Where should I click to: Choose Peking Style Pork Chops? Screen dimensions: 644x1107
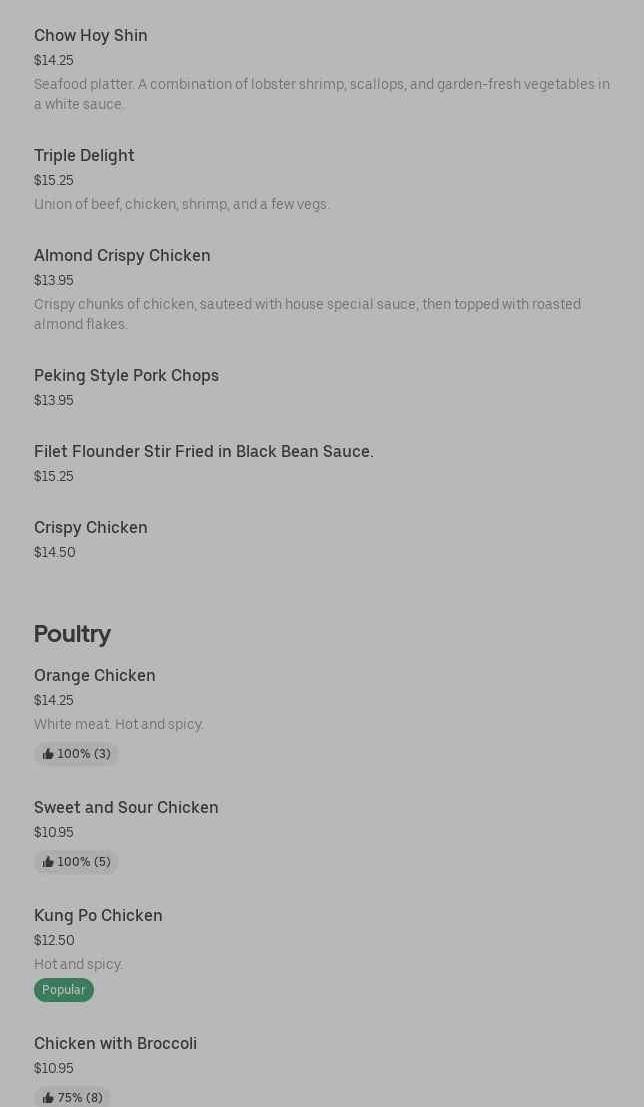click(x=126, y=376)
